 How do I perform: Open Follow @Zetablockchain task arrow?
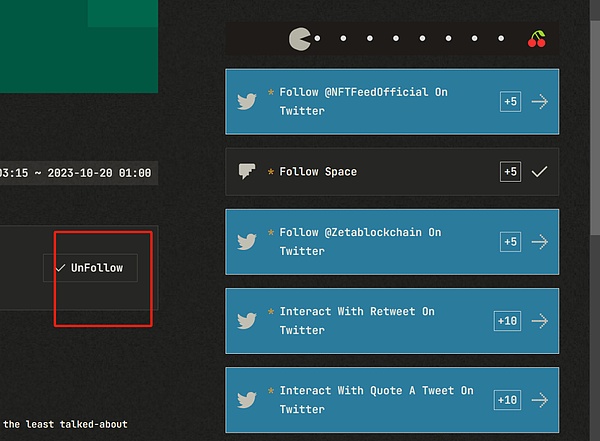coord(540,241)
